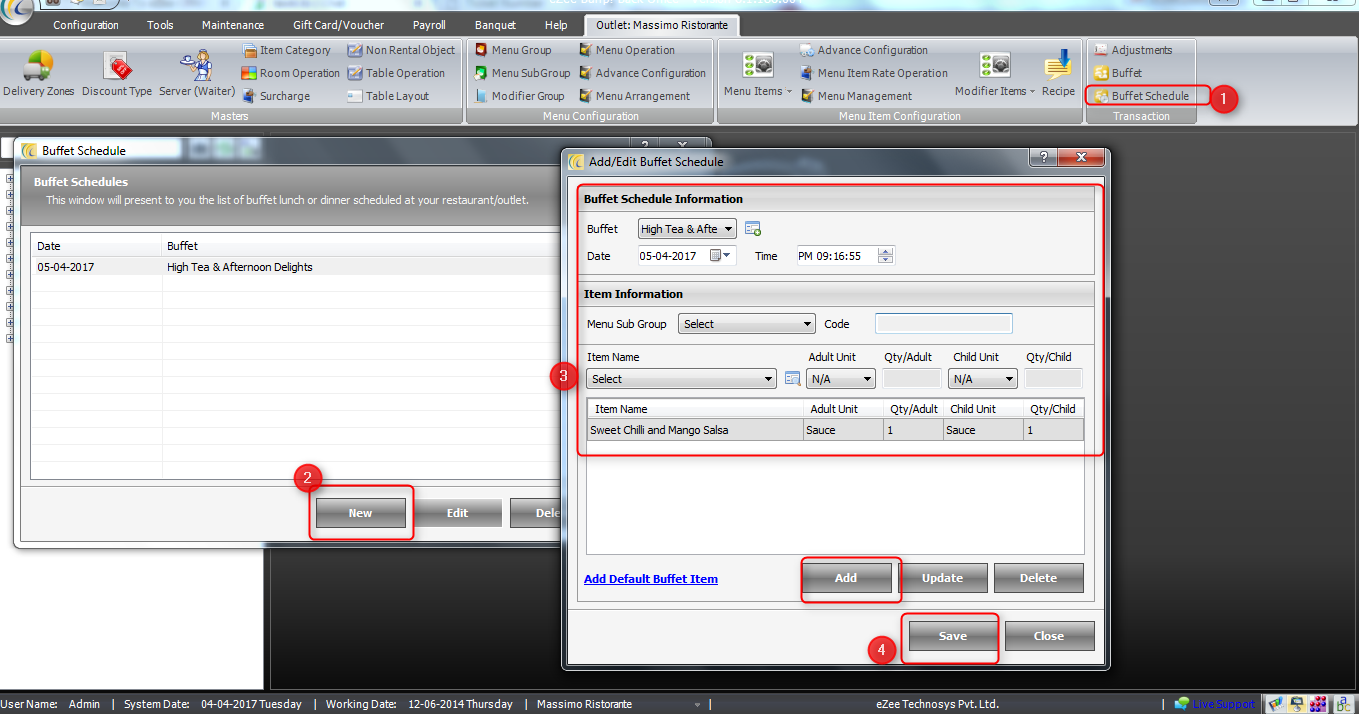Open Modifier Group configuration
1359x714 pixels.
coord(519,96)
